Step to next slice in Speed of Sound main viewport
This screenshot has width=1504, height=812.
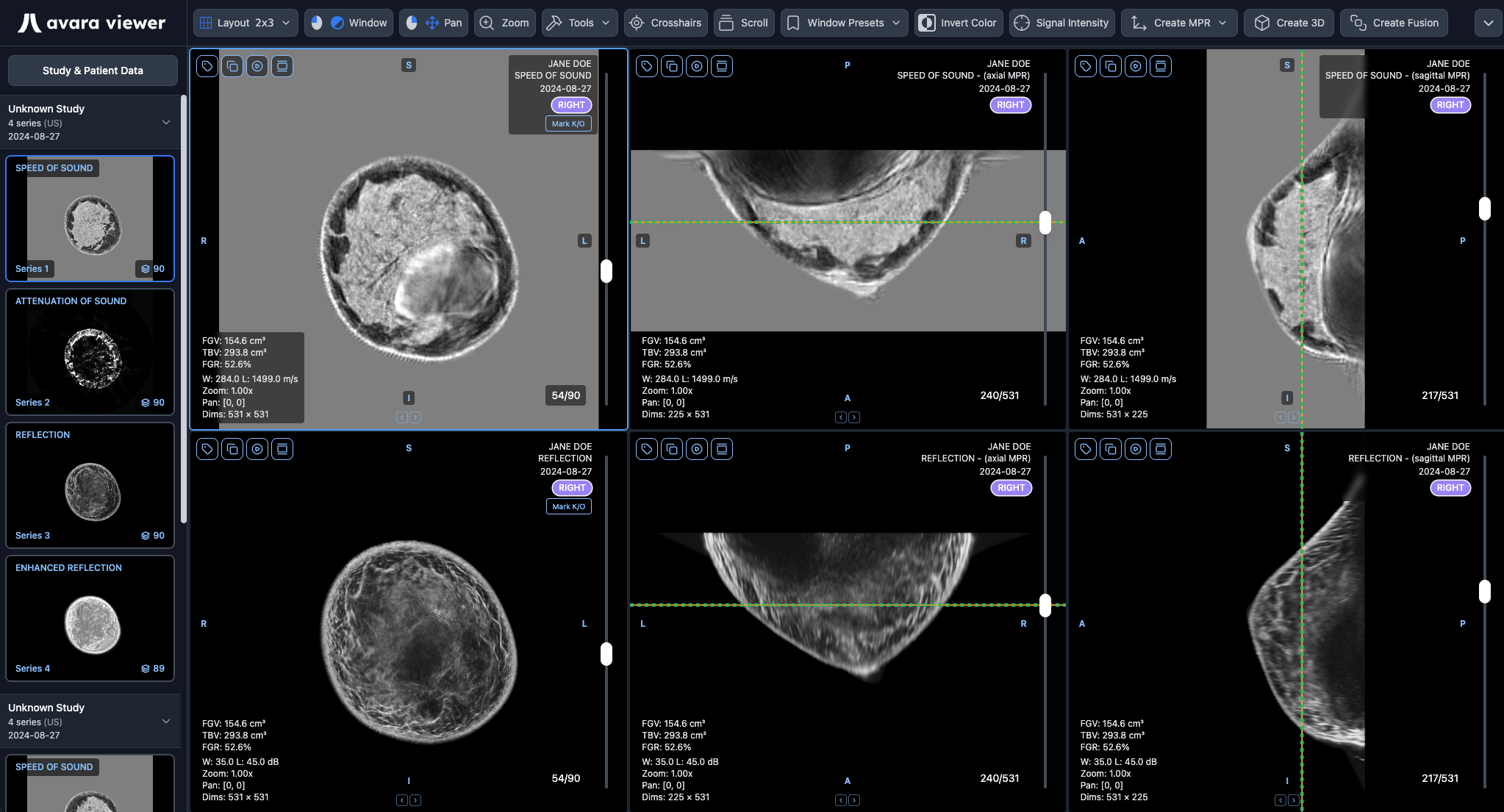[x=415, y=417]
